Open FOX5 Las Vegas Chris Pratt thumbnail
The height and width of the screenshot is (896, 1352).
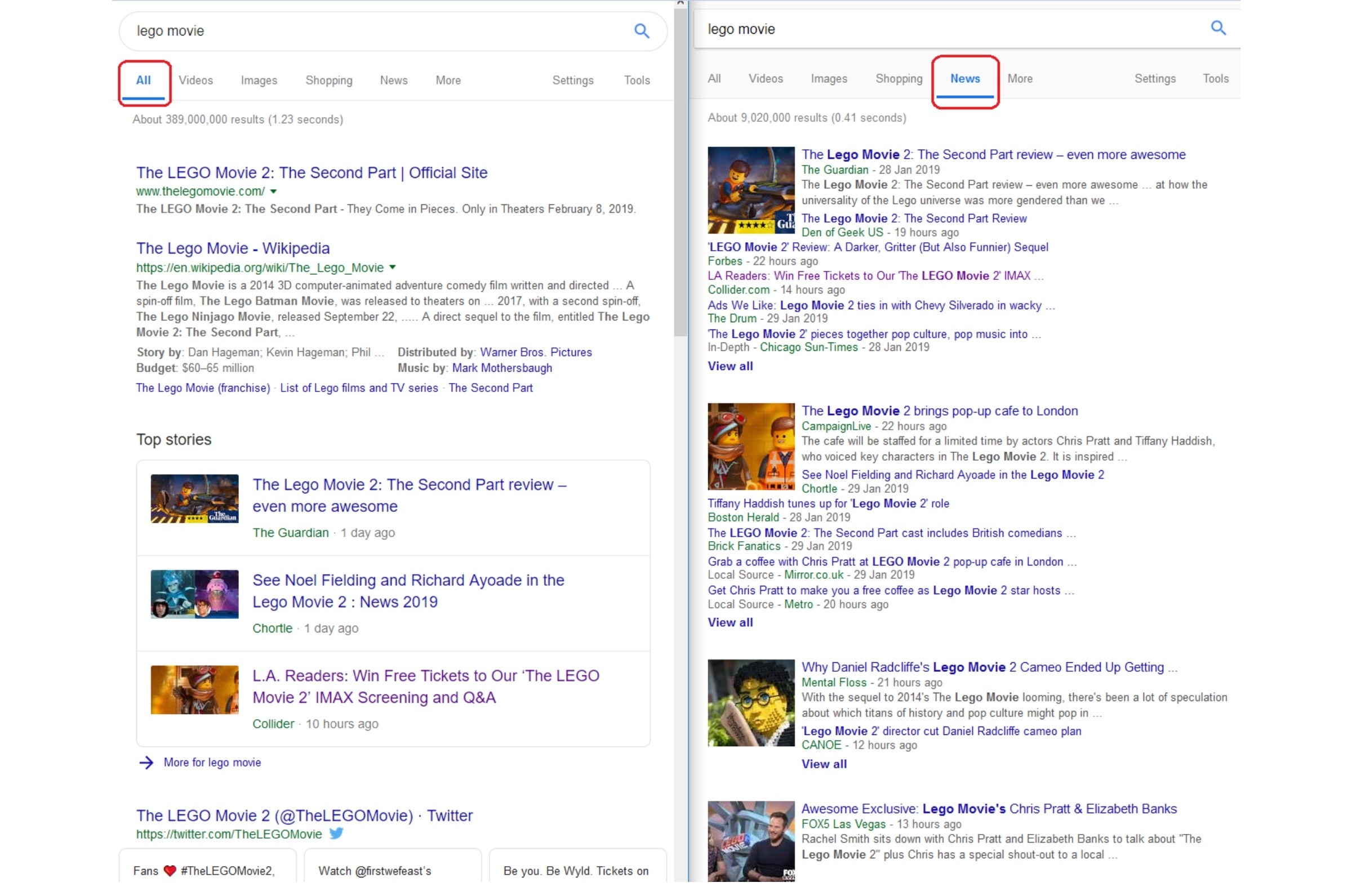coord(751,841)
